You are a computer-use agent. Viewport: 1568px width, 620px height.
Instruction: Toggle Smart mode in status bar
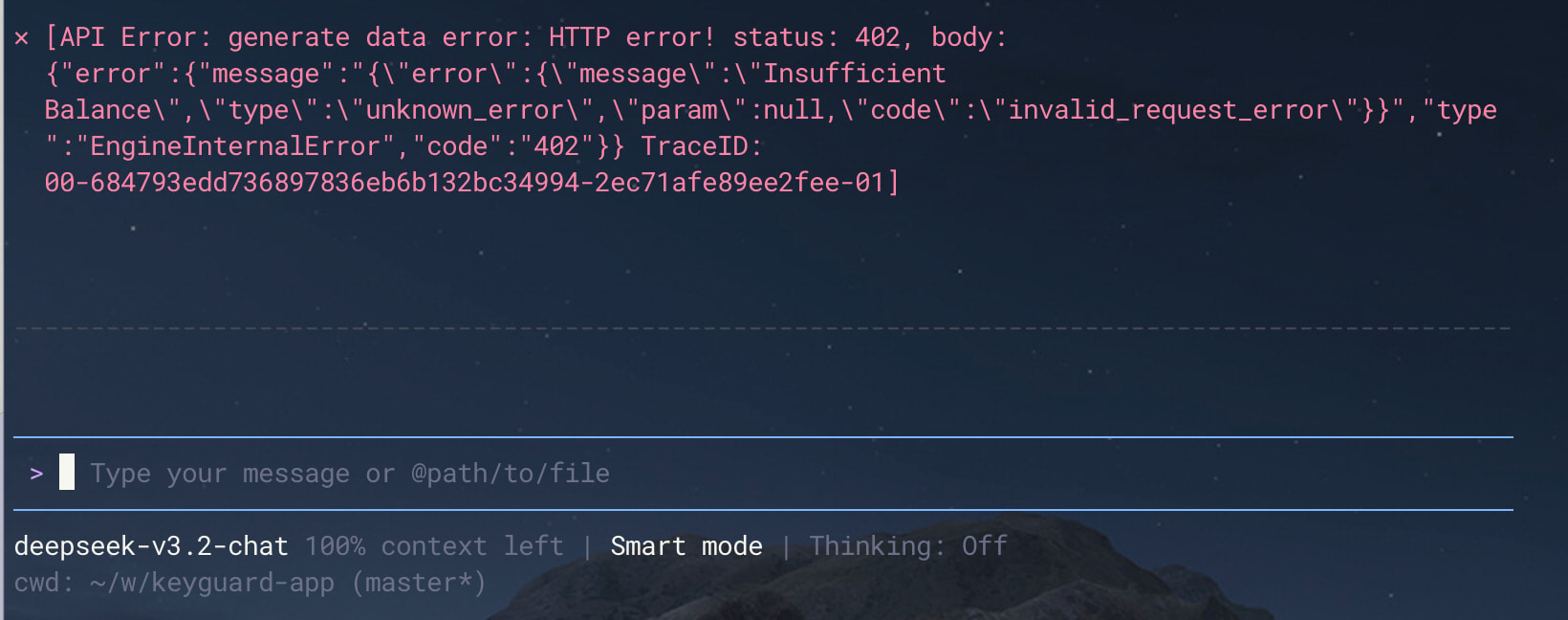[x=686, y=546]
